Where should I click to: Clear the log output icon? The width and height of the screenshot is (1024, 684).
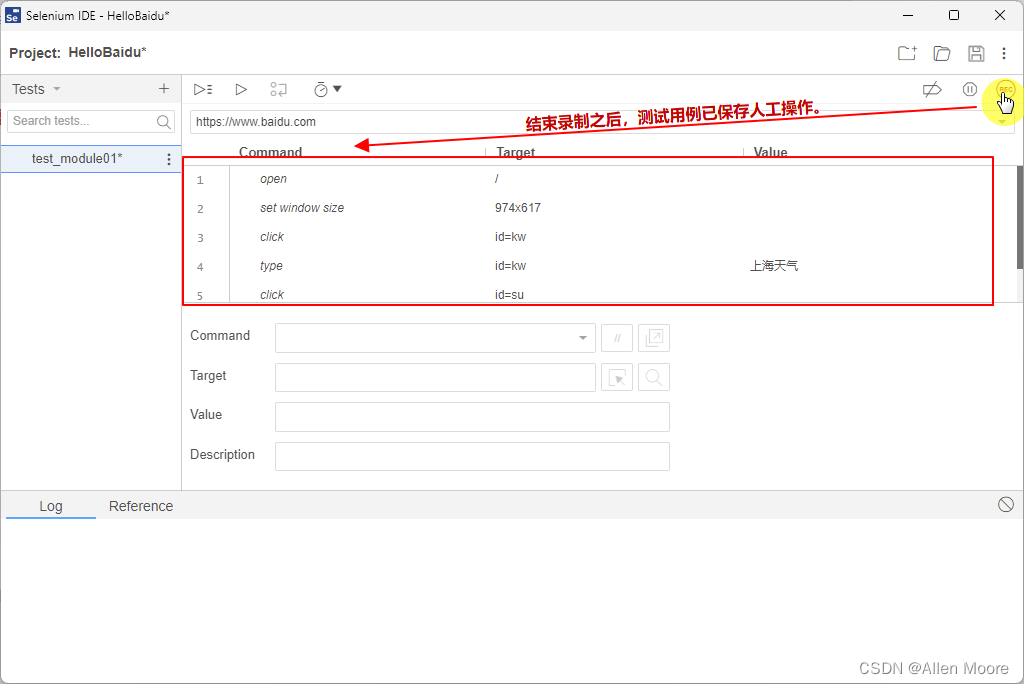tap(1006, 504)
